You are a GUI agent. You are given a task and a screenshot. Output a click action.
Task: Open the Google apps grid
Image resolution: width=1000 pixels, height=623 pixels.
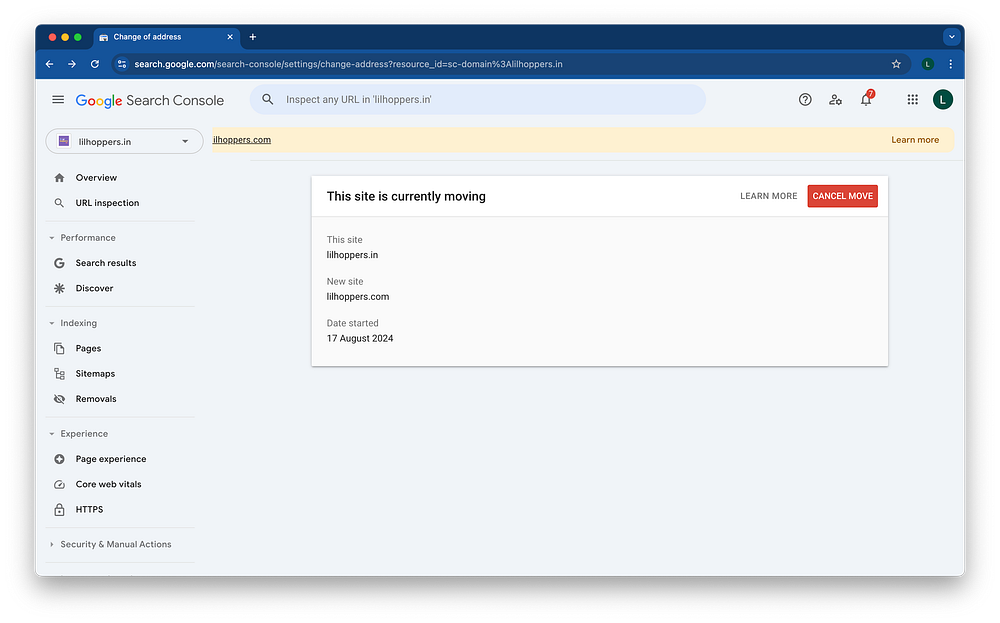point(913,99)
